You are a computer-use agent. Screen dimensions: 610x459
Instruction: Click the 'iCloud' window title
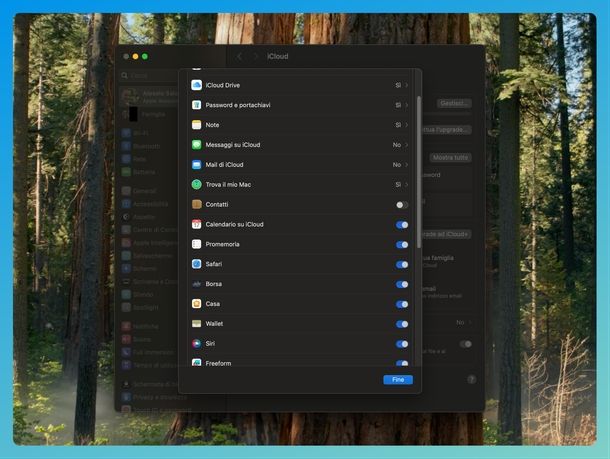tap(278, 56)
